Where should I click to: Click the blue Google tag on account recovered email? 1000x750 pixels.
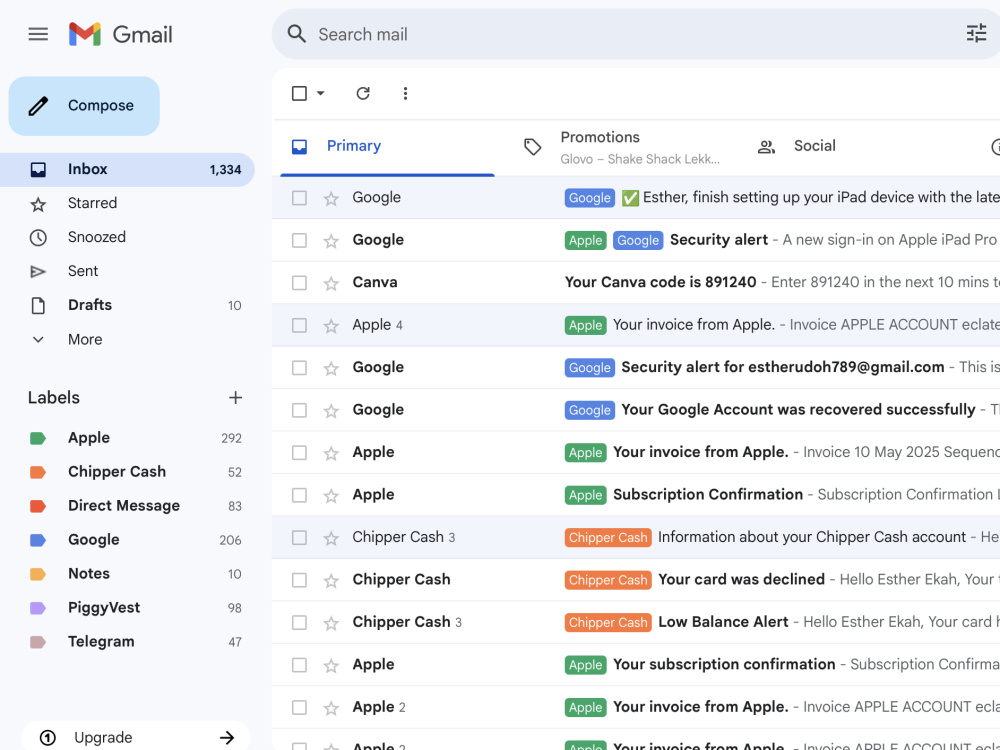pyautogui.click(x=589, y=410)
